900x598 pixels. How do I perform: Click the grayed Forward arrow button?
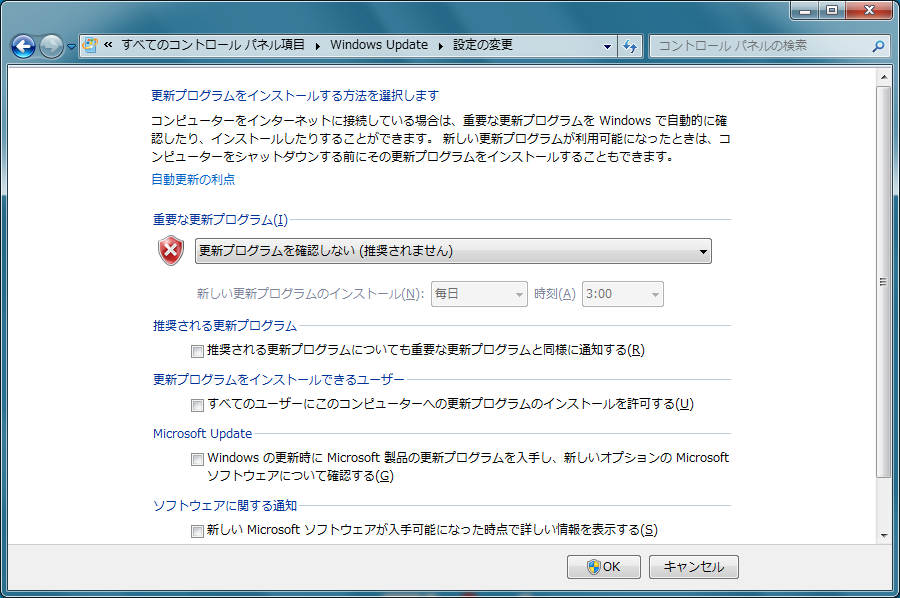coord(51,46)
